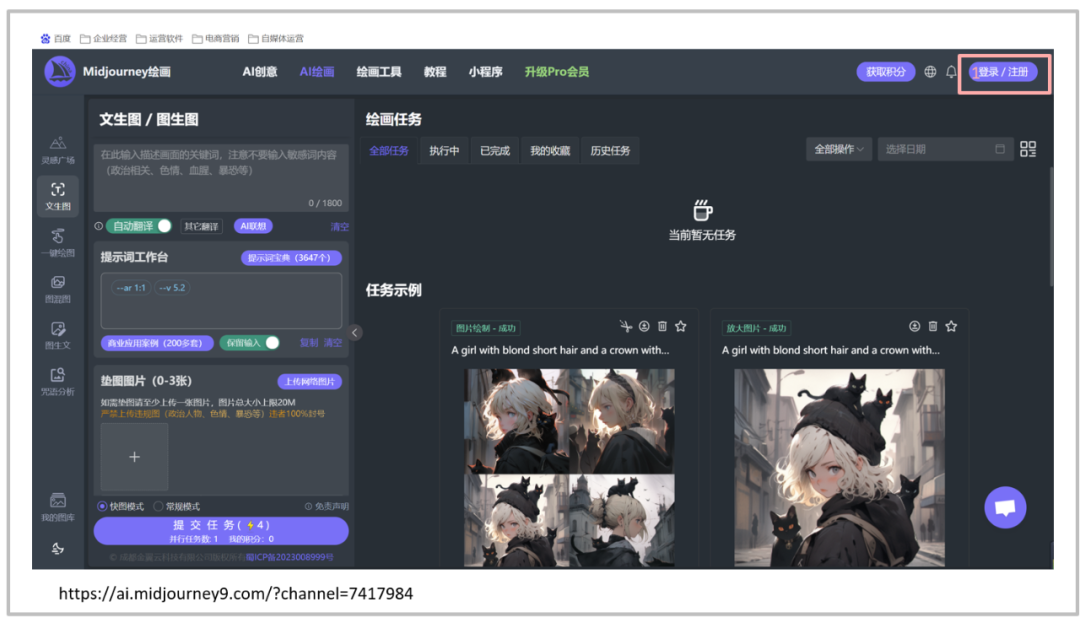Click 上传网络图片 button

click(x=309, y=381)
